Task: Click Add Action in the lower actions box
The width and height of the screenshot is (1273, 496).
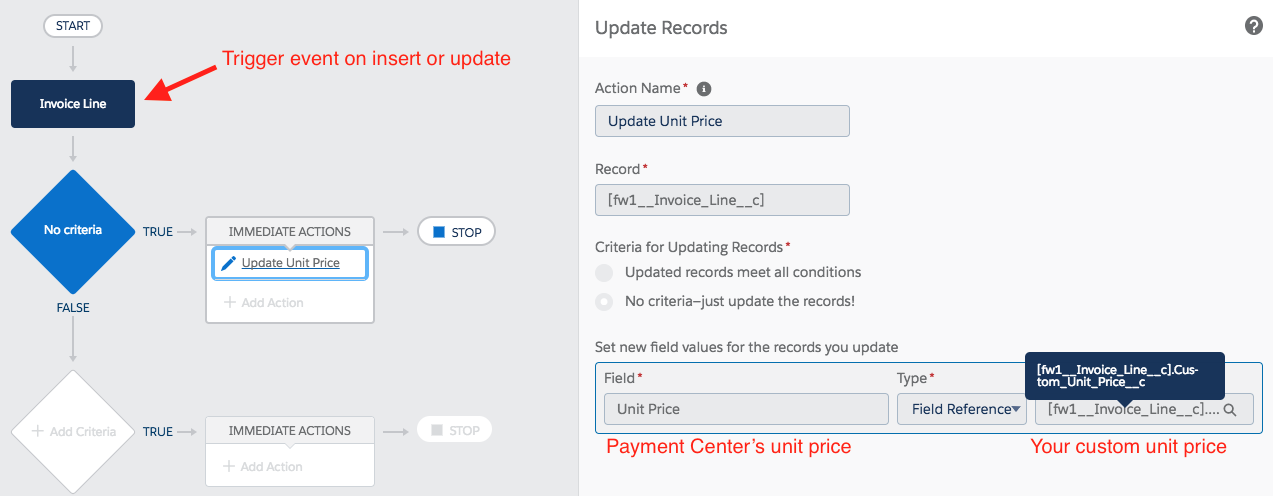Action: click(x=263, y=466)
